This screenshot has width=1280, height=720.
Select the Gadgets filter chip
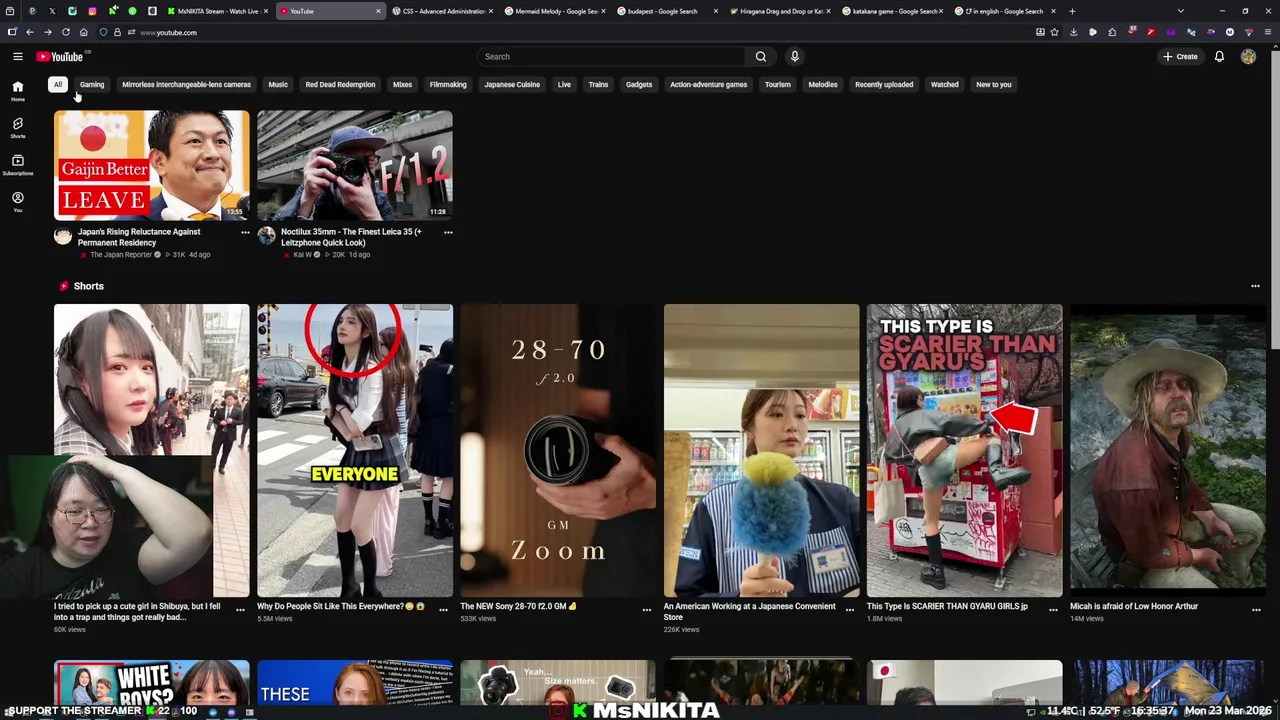pyautogui.click(x=639, y=84)
